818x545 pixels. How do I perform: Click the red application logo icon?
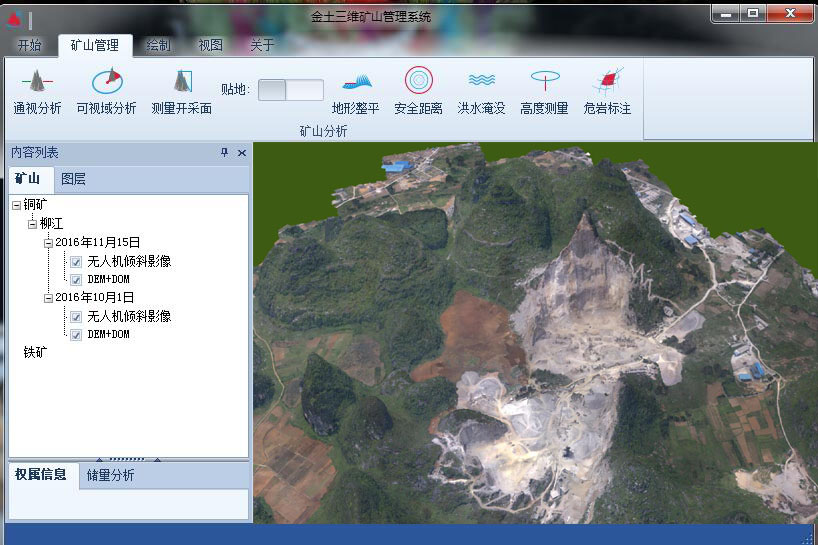point(14,19)
